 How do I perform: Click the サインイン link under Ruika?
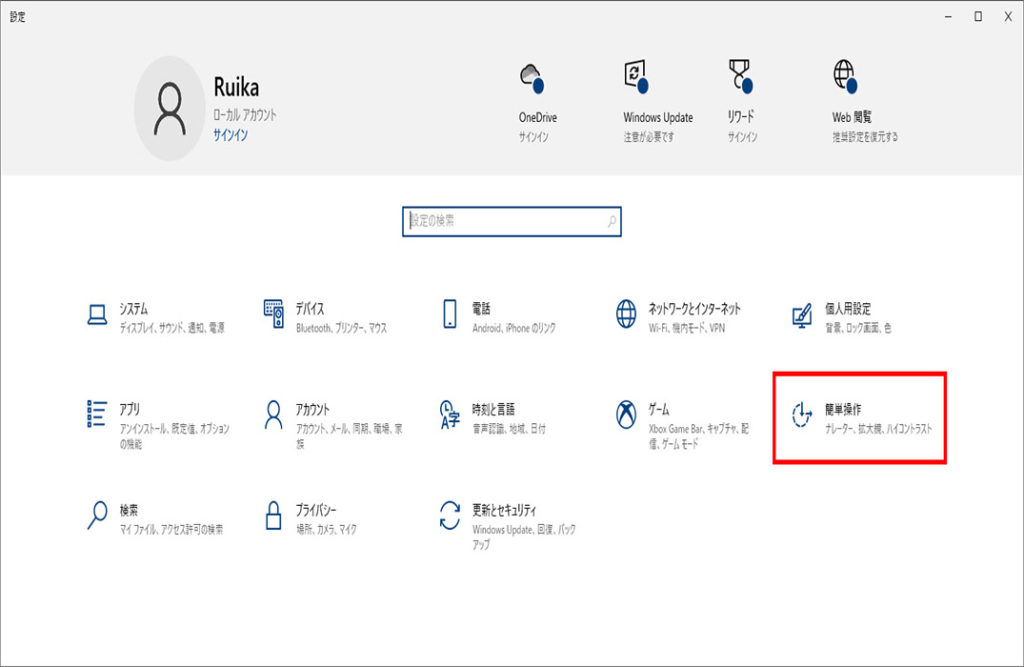click(230, 134)
